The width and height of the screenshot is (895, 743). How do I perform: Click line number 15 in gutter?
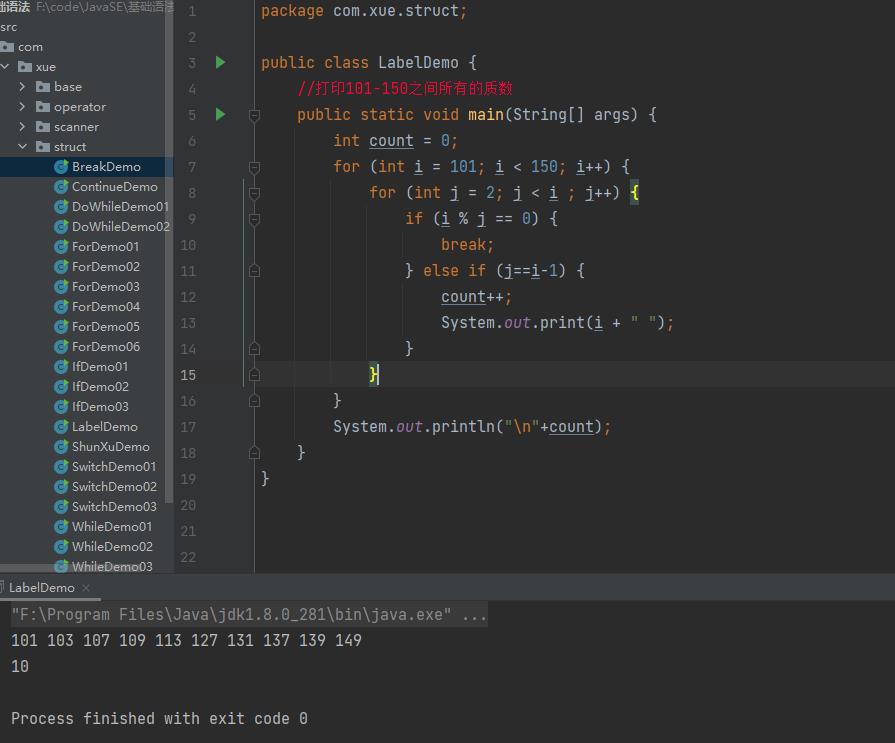[x=188, y=375]
